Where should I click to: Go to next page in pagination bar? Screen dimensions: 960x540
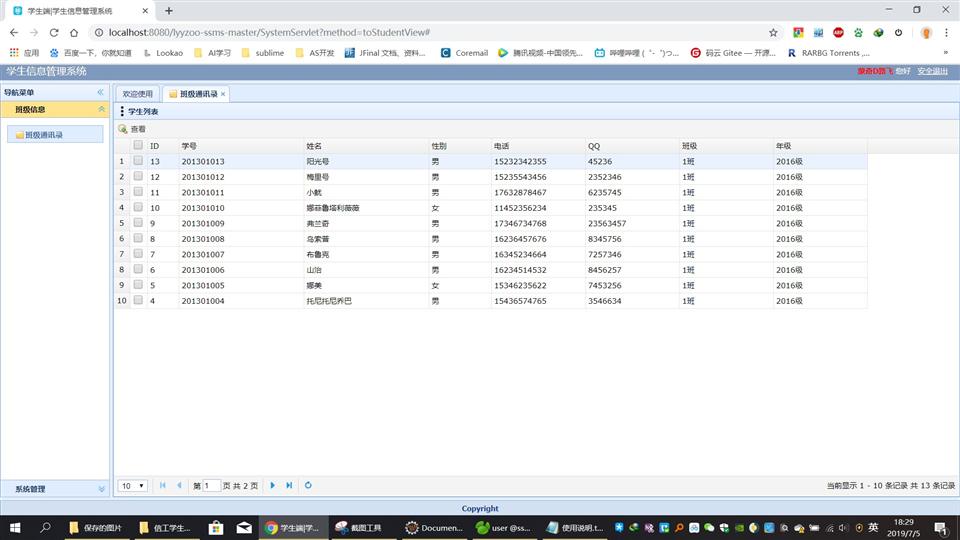click(272, 485)
